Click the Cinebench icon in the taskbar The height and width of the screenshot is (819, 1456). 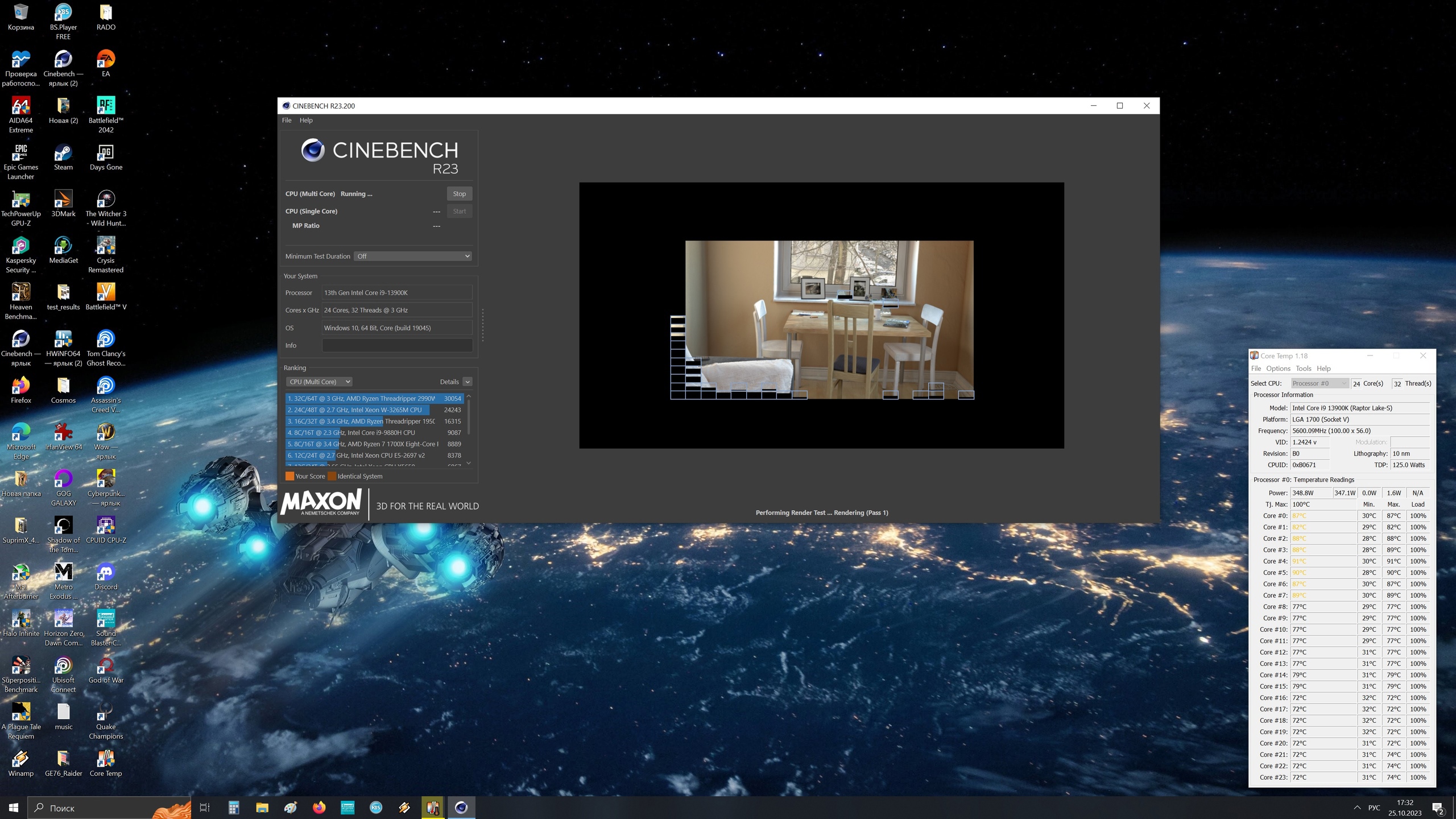461,807
